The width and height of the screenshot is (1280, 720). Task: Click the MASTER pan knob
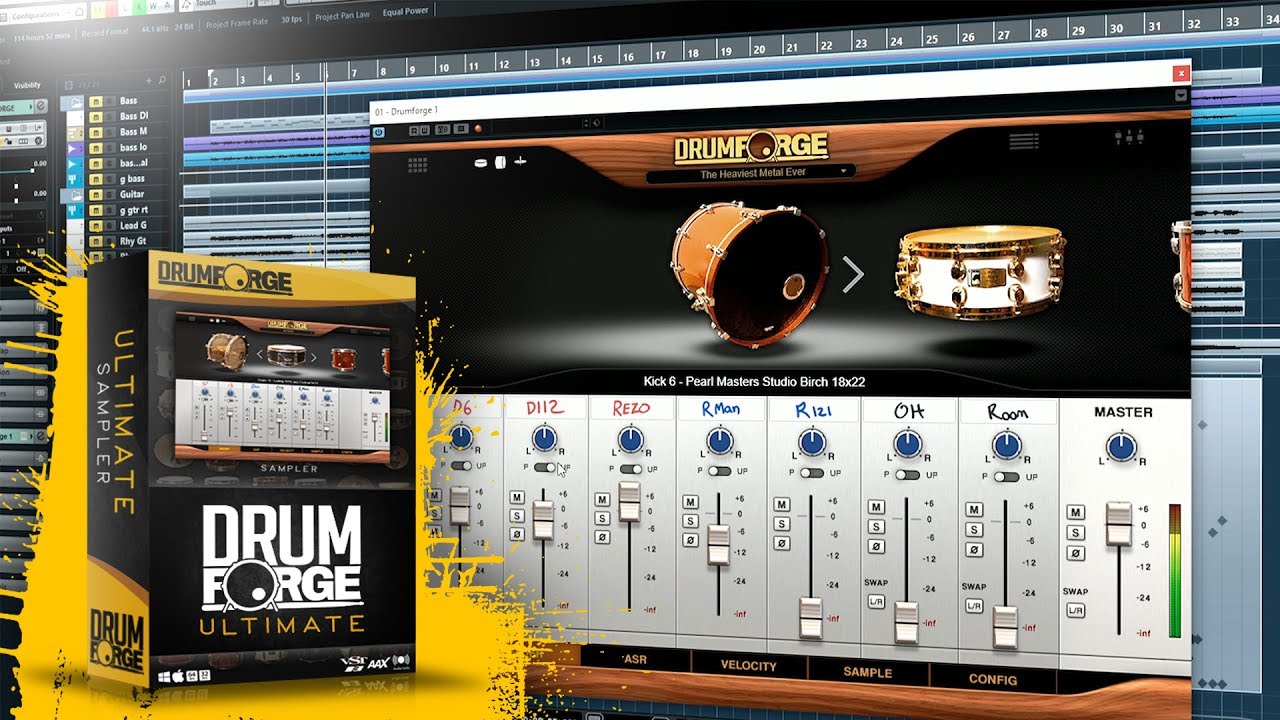[x=1122, y=447]
